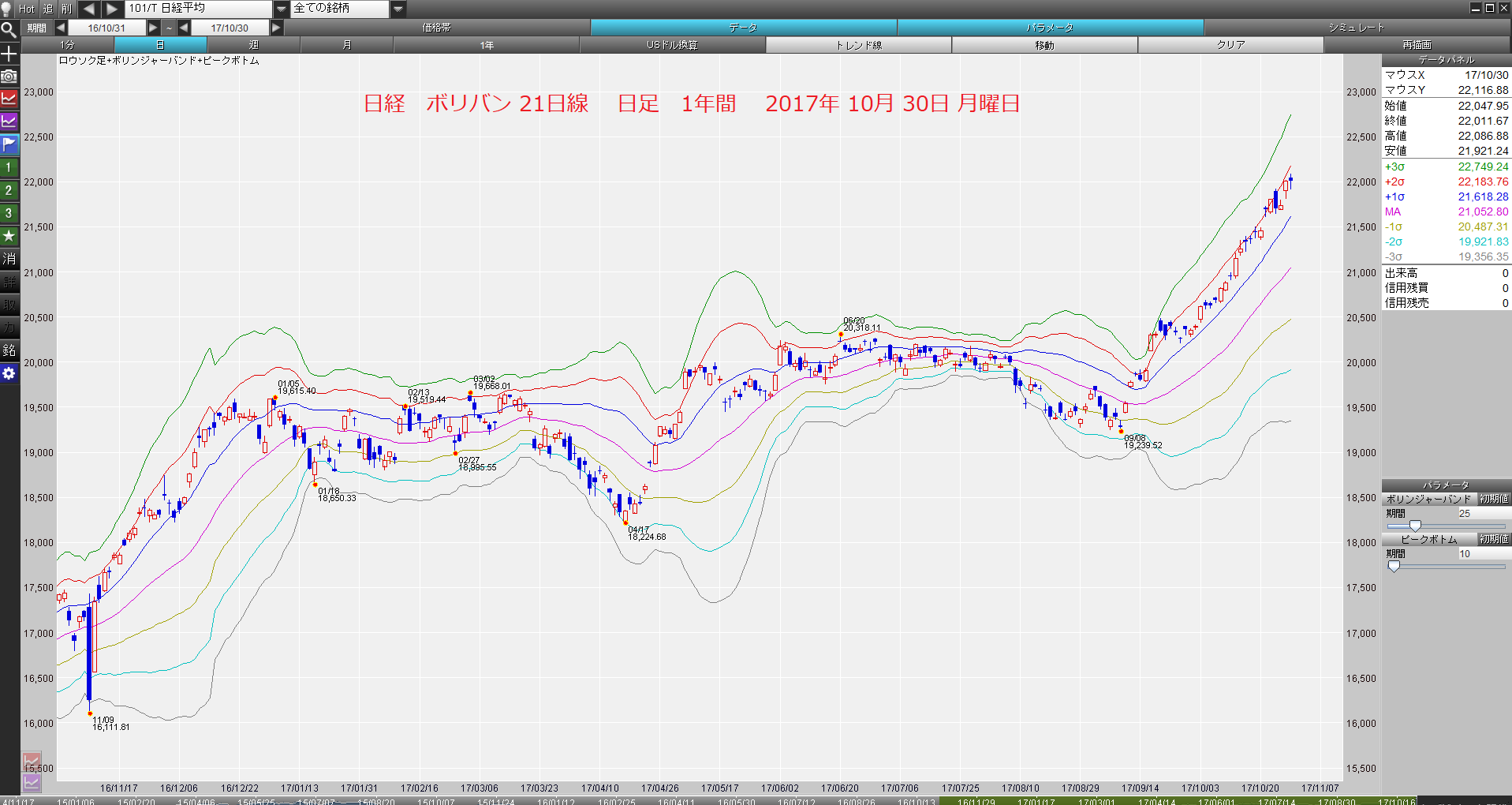Click the 消 erase sidebar button

click(9, 259)
